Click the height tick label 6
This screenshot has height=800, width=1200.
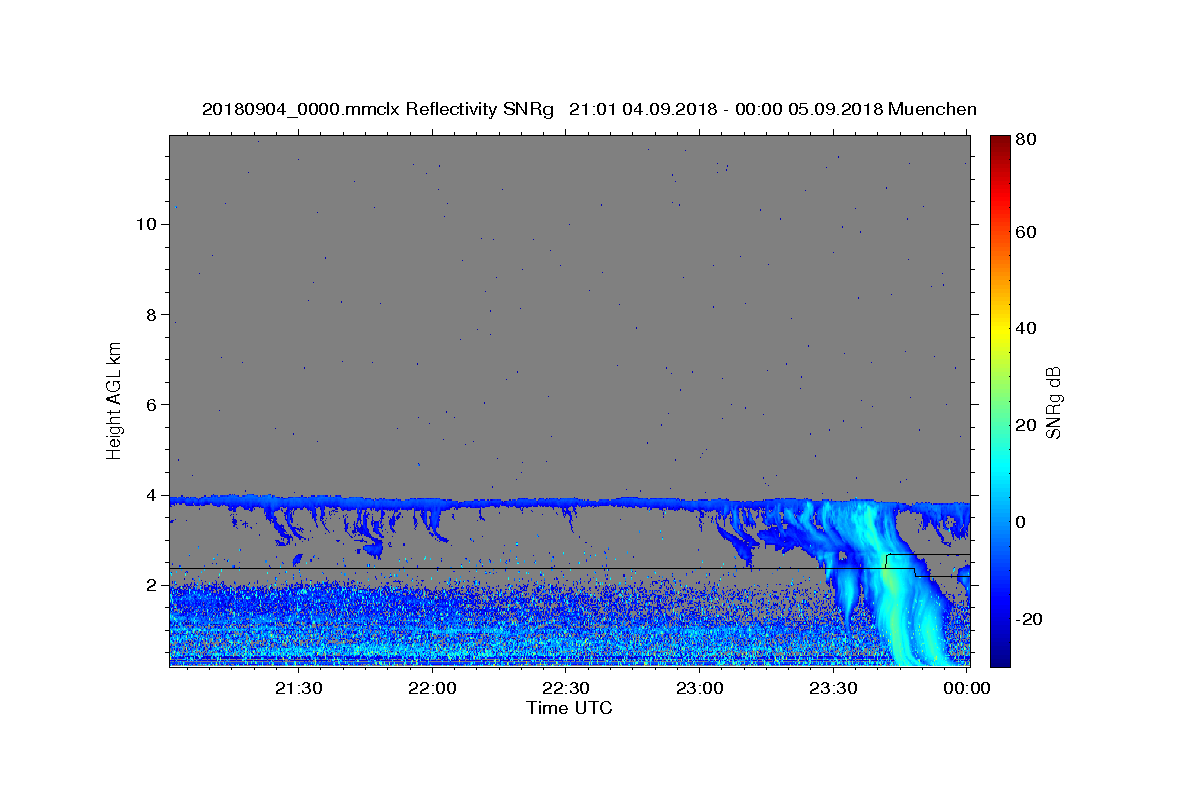pyautogui.click(x=151, y=404)
